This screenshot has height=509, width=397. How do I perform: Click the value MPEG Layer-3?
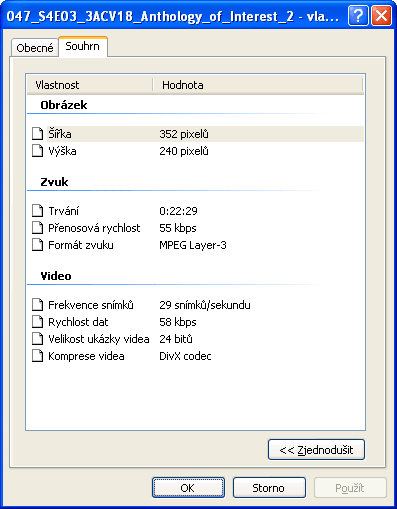click(193, 245)
